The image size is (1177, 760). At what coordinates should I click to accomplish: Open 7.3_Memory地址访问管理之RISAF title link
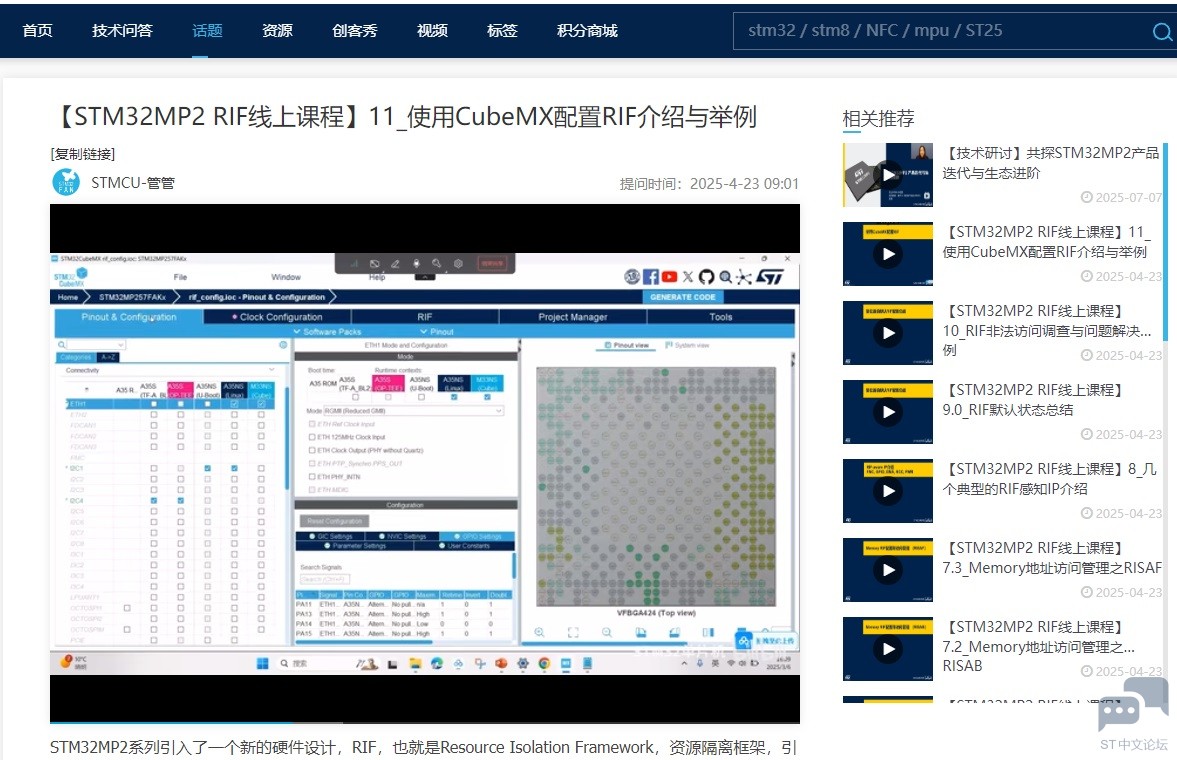[1052, 558]
